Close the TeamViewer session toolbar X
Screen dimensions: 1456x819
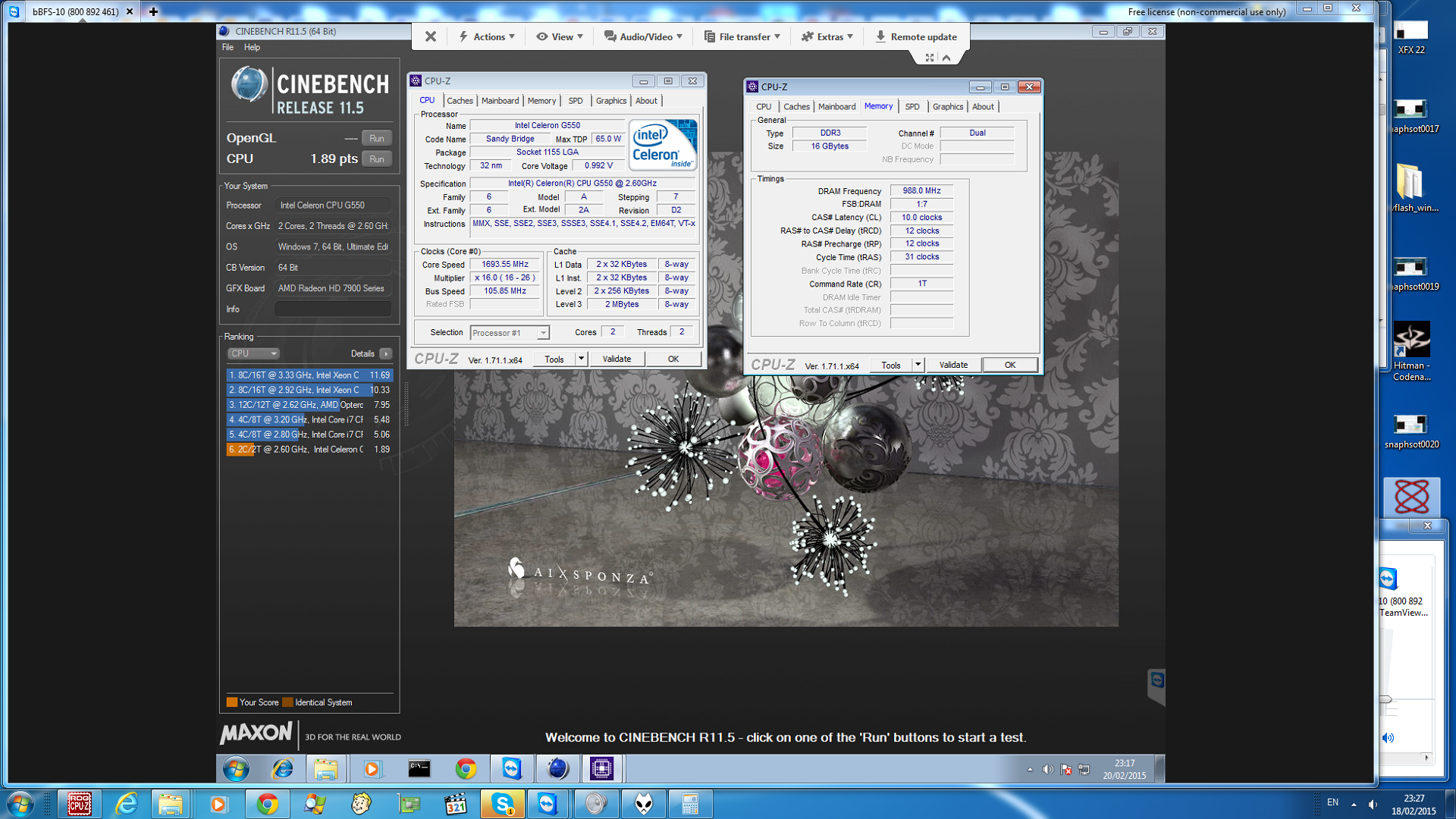430,36
